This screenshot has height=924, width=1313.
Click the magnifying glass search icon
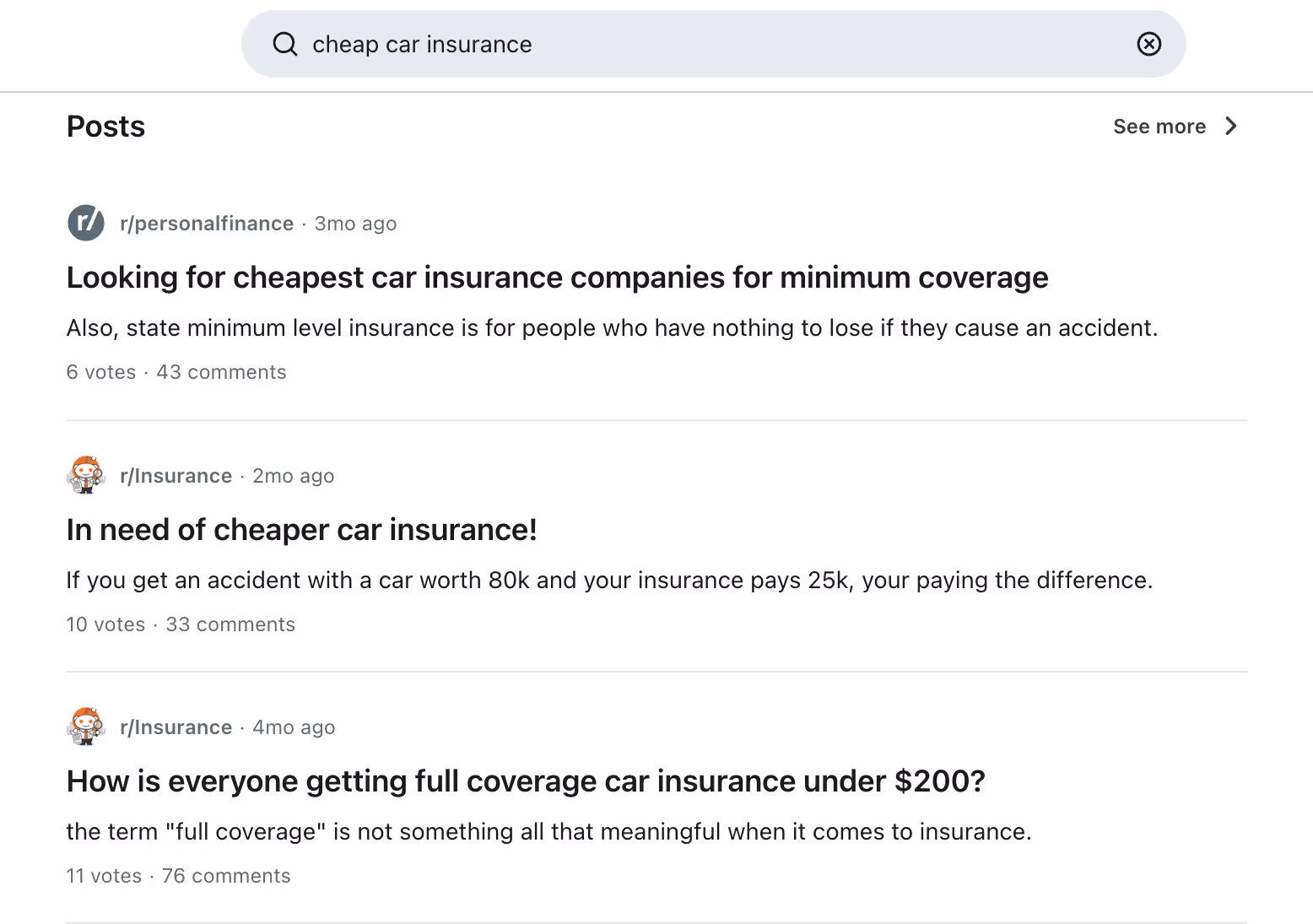click(285, 44)
